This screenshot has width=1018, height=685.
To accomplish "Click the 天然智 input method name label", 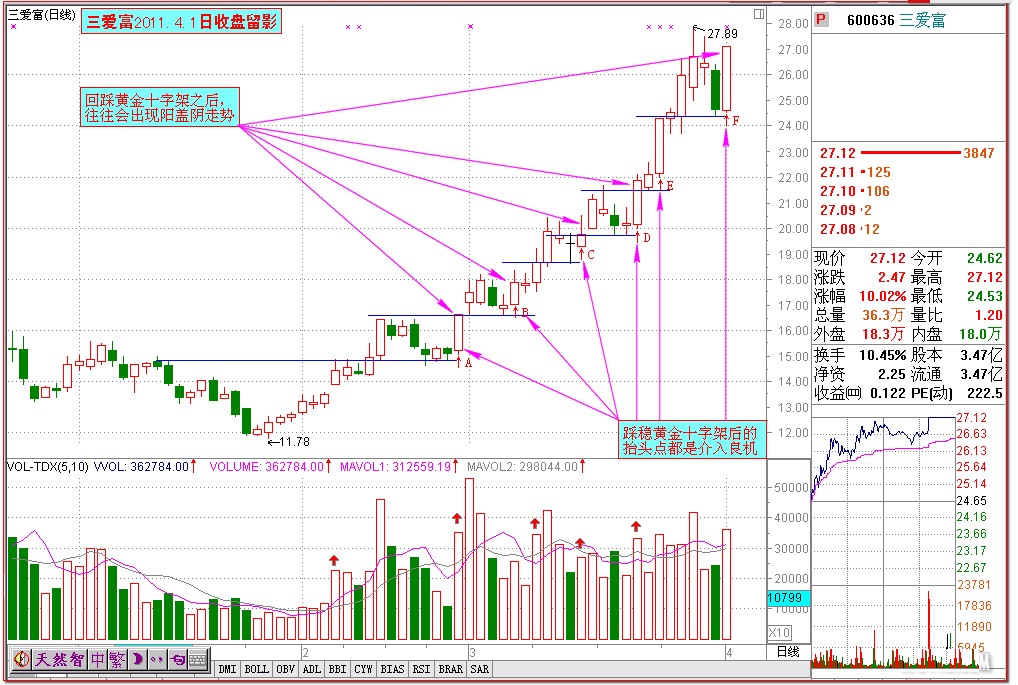I will coord(59,659).
